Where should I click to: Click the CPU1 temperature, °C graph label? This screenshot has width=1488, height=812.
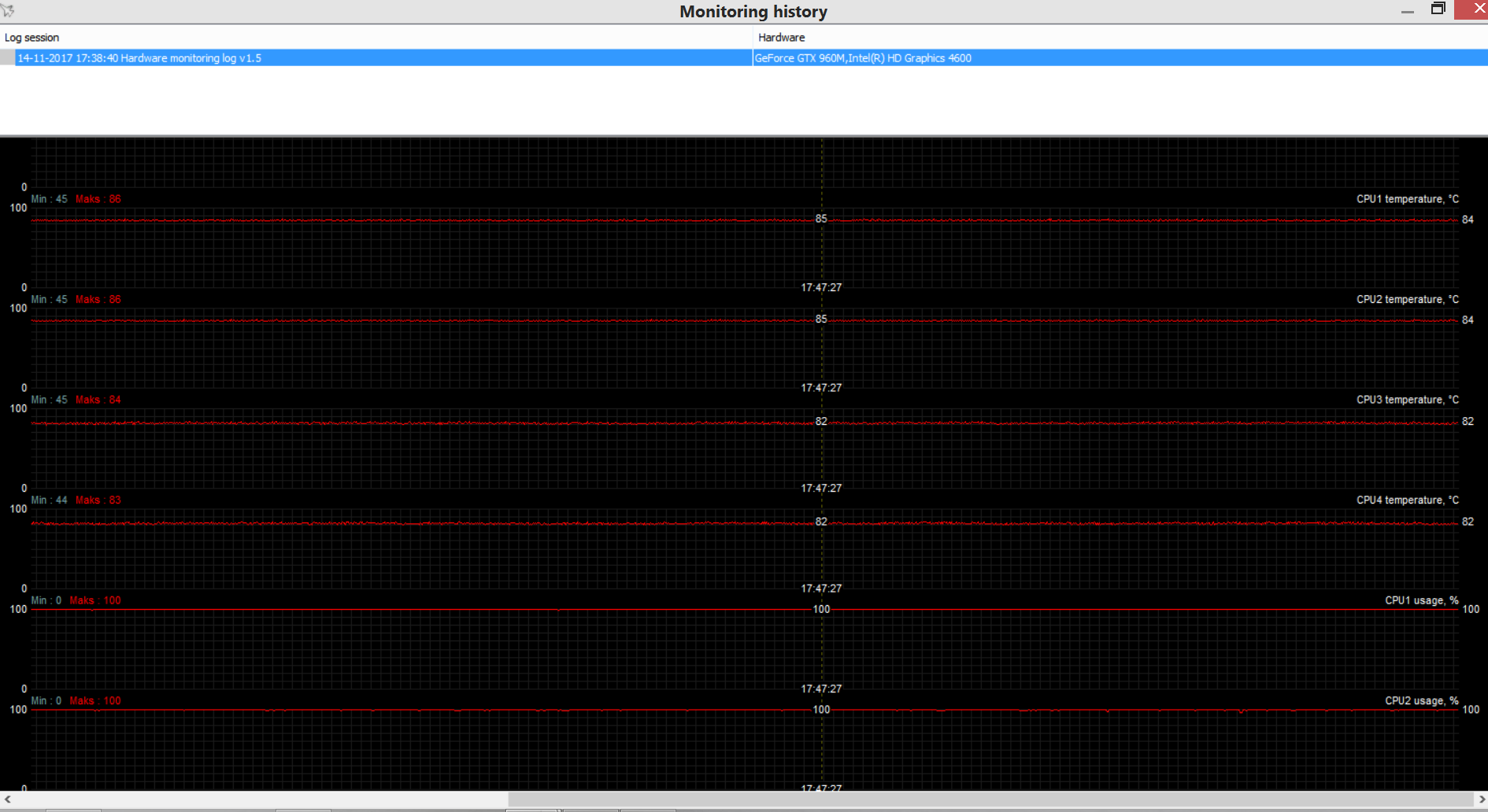(1407, 199)
